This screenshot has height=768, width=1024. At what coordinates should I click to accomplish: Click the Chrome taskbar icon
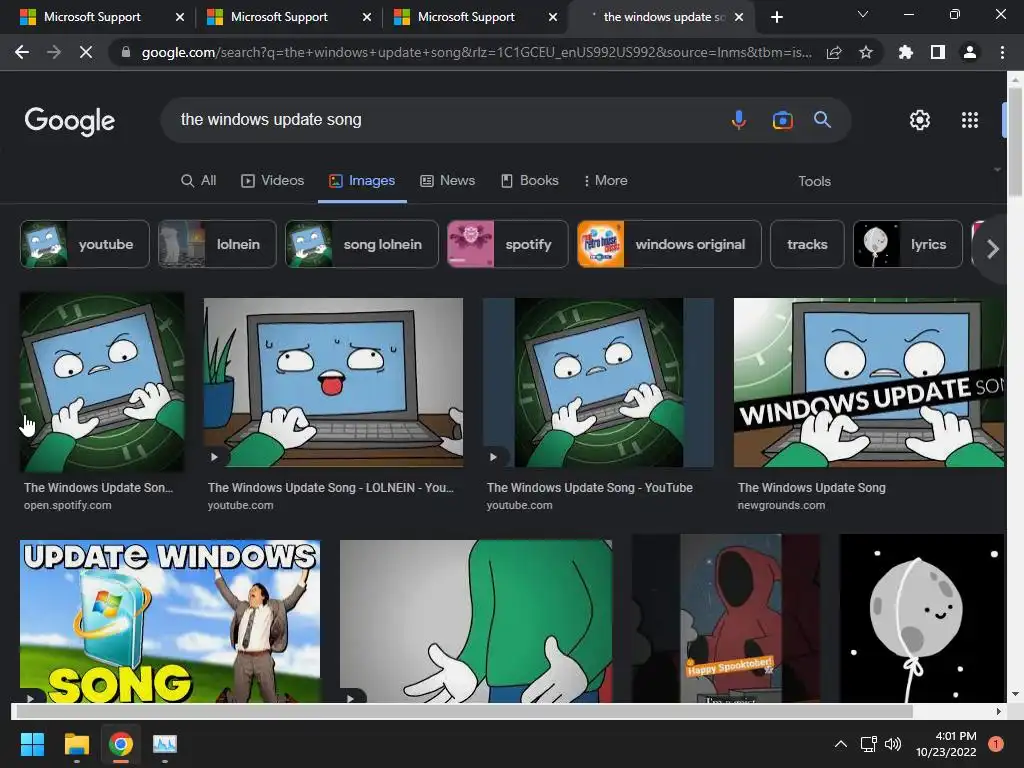point(121,744)
